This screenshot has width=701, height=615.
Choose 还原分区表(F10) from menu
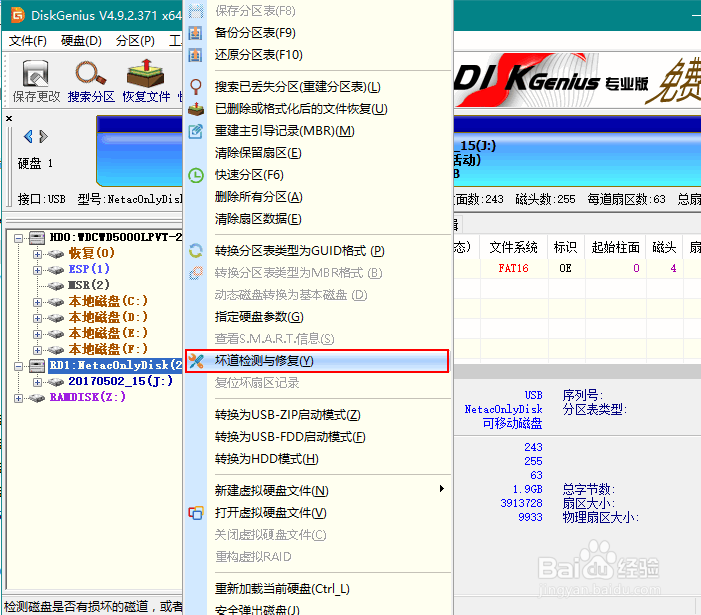(x=258, y=55)
